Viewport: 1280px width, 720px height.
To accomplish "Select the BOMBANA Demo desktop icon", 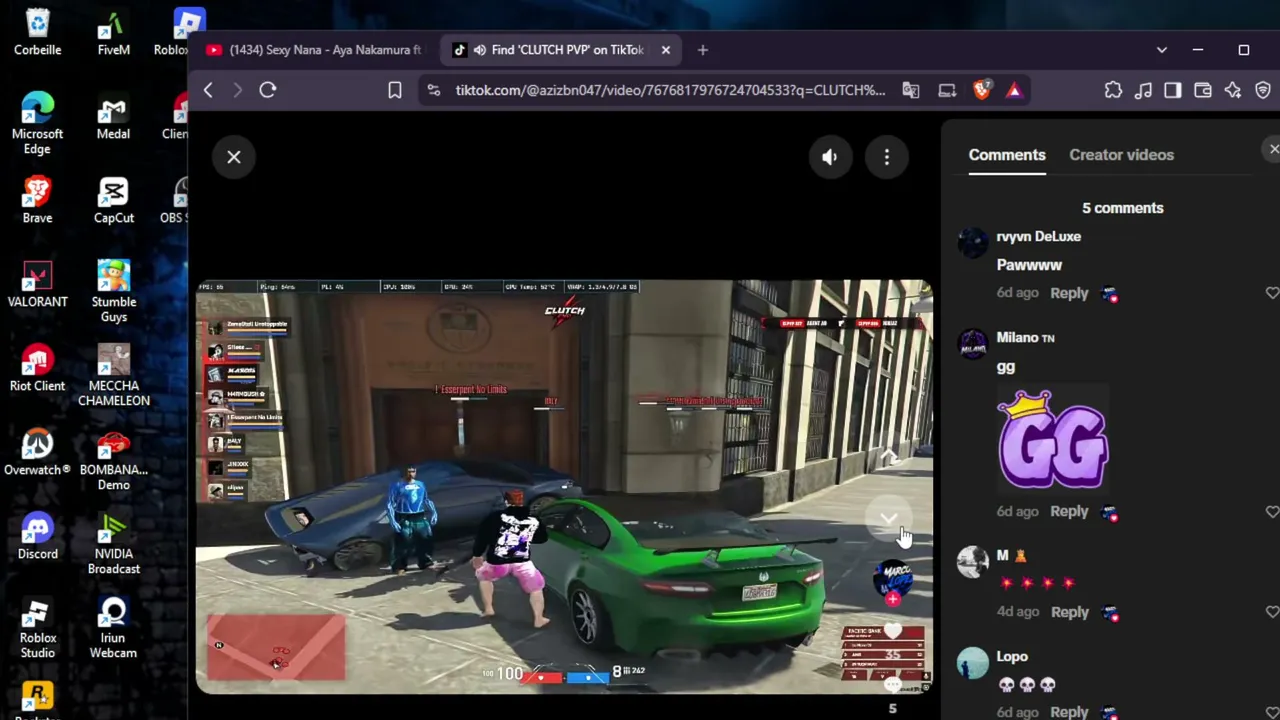I will 114,459.
